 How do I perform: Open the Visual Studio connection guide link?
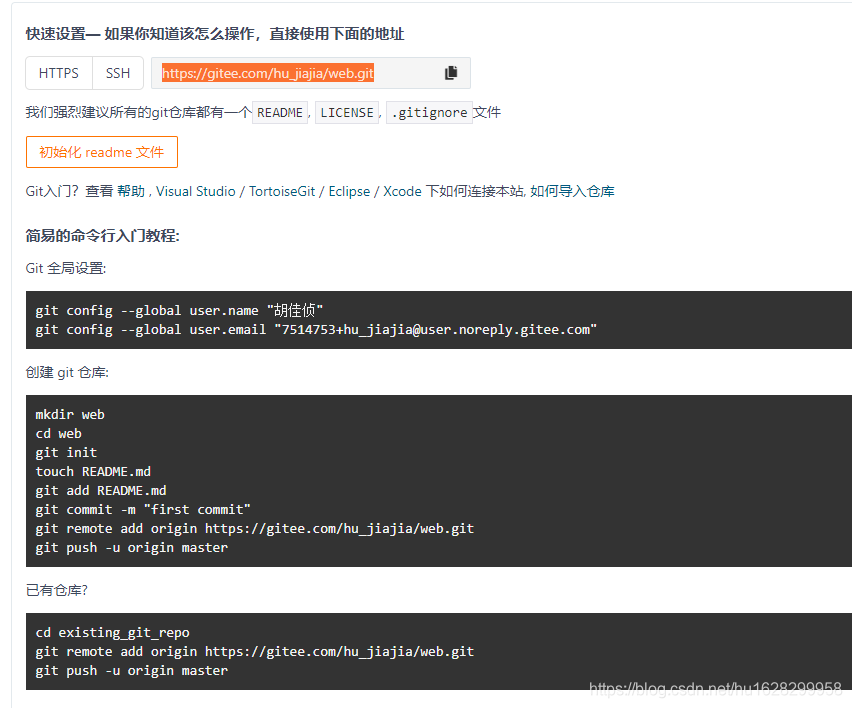click(196, 190)
